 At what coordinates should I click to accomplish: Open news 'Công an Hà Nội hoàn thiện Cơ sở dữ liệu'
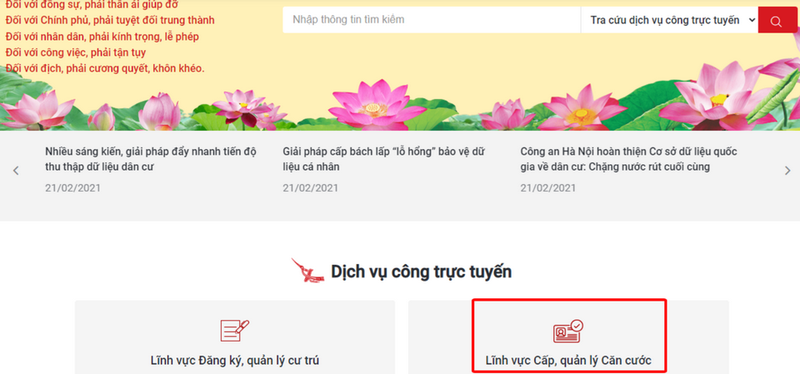(x=629, y=159)
